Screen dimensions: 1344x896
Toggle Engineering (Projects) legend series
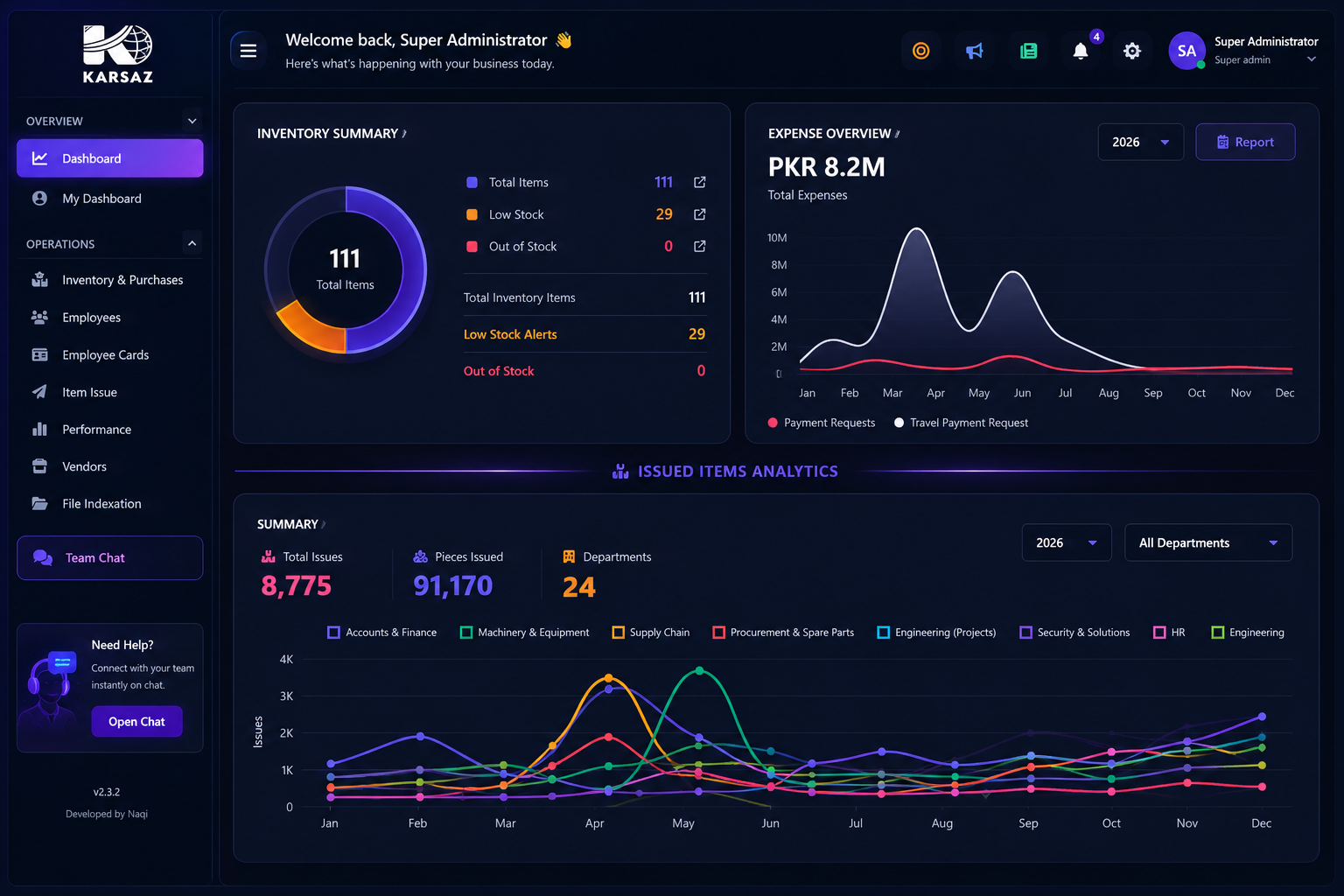tap(936, 633)
